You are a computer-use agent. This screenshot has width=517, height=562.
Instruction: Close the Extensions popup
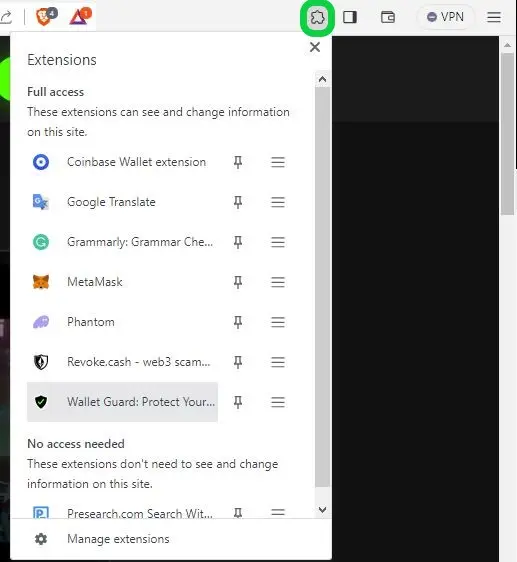(x=315, y=47)
